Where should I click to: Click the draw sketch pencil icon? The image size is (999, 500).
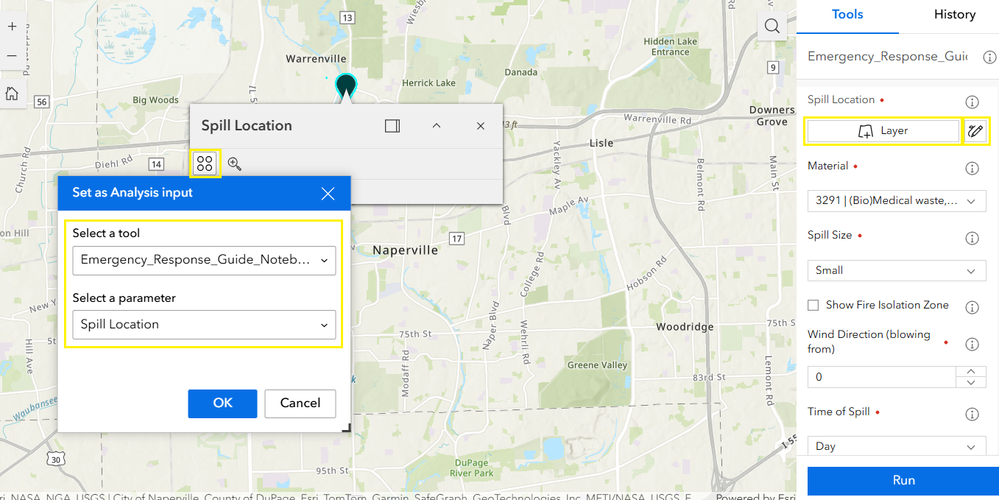point(975,131)
